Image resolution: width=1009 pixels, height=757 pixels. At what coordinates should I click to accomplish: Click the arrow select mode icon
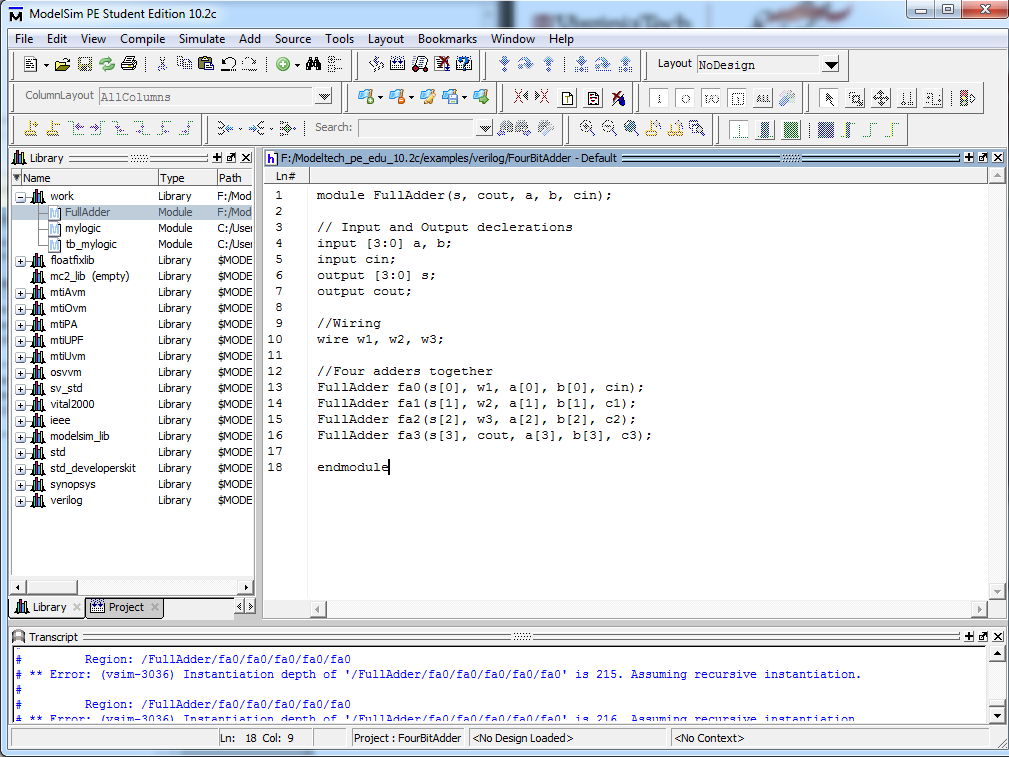click(x=828, y=98)
